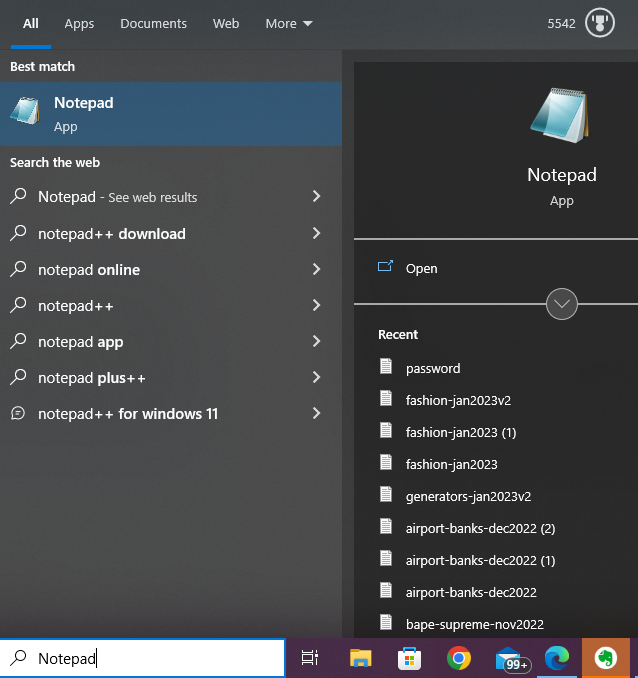Click the large Notepad icon in preview pane
Viewport: 638px width, 678px height.
point(561,115)
